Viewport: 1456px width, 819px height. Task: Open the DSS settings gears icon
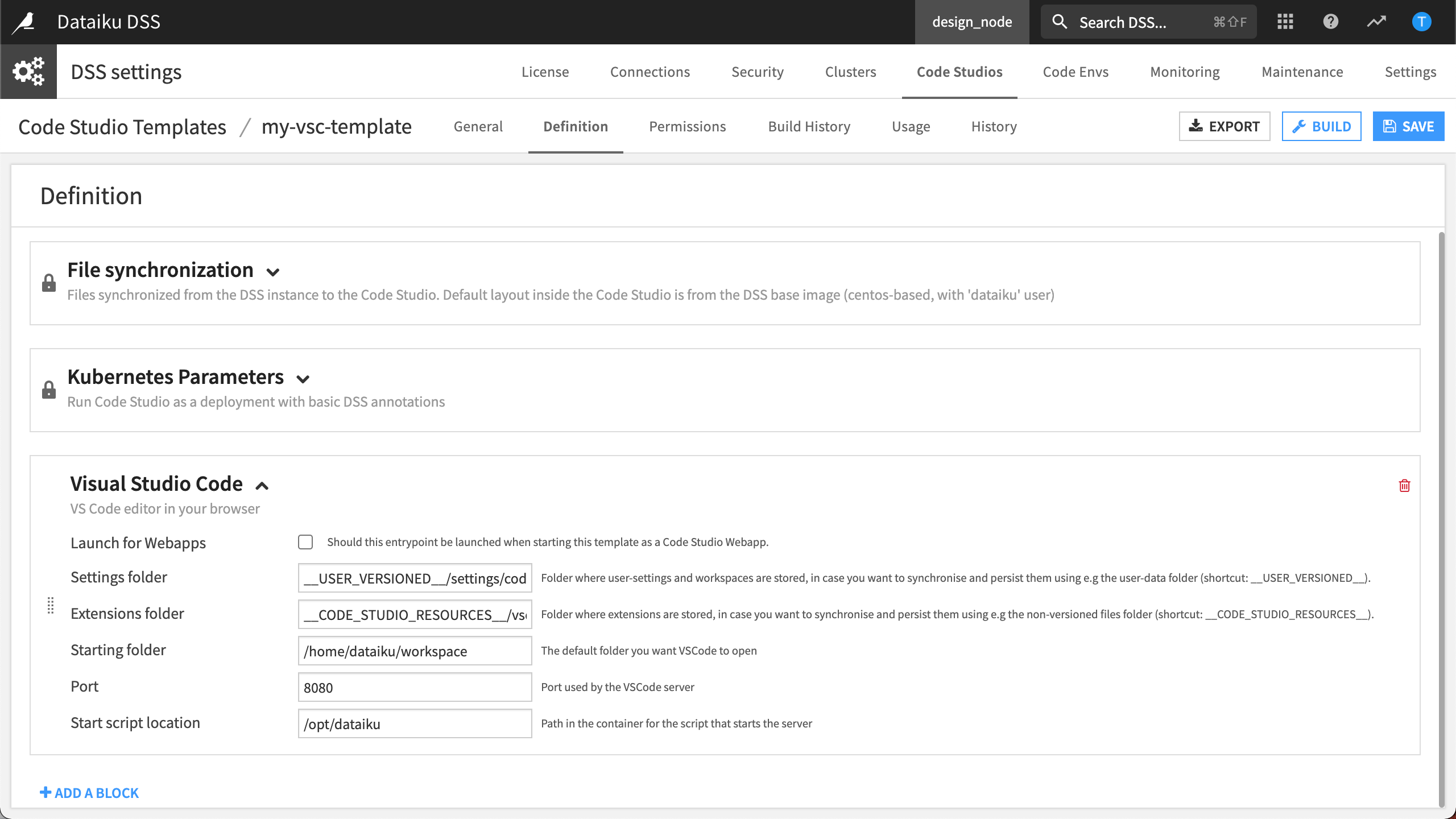(28, 72)
